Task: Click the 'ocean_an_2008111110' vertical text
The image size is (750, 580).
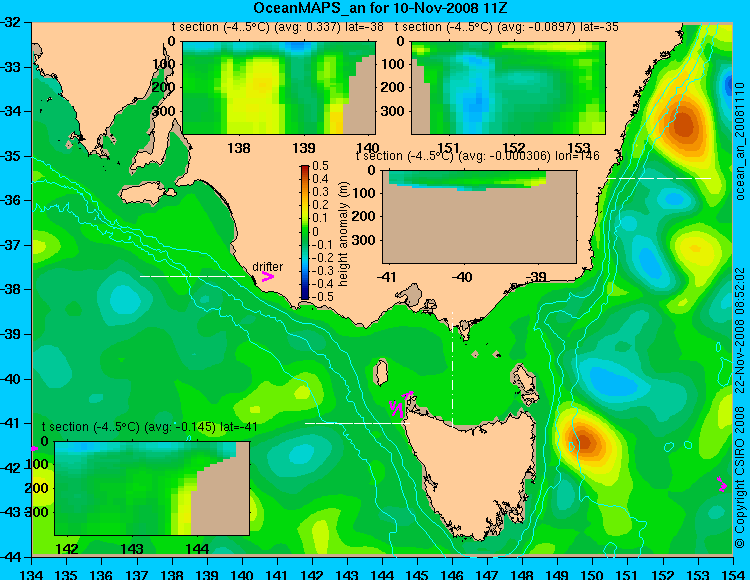Action: 740,140
